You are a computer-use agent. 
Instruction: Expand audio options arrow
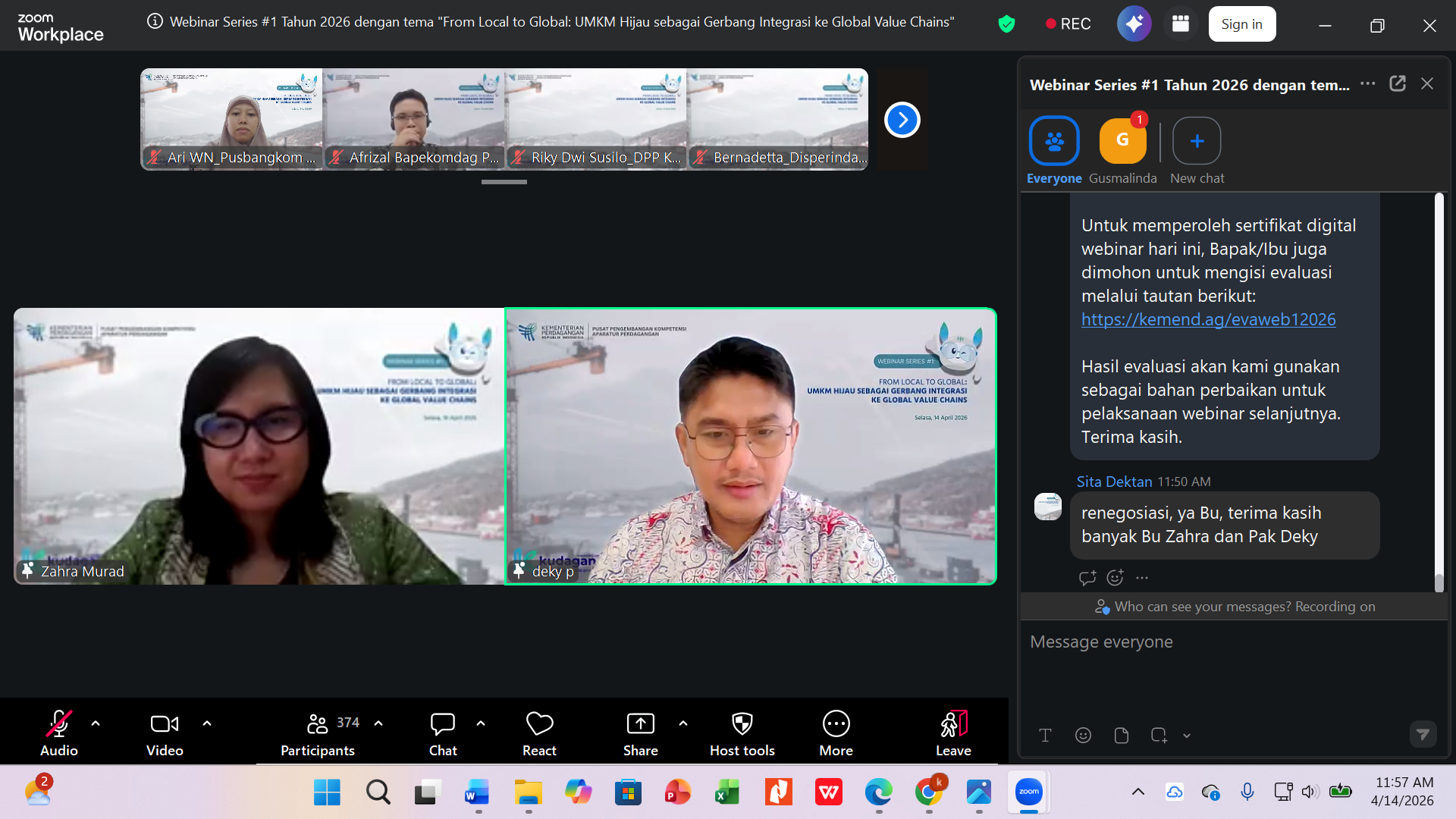pyautogui.click(x=96, y=723)
